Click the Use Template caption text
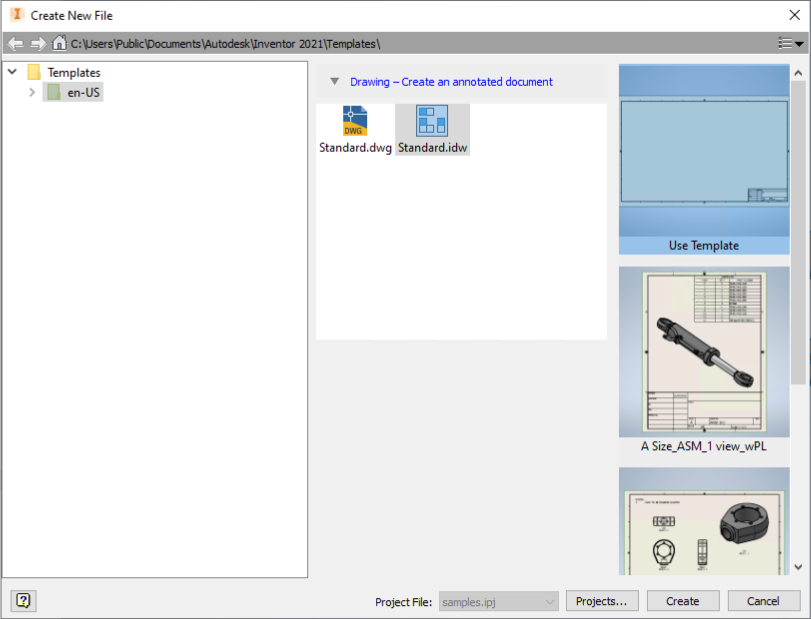 tap(704, 246)
